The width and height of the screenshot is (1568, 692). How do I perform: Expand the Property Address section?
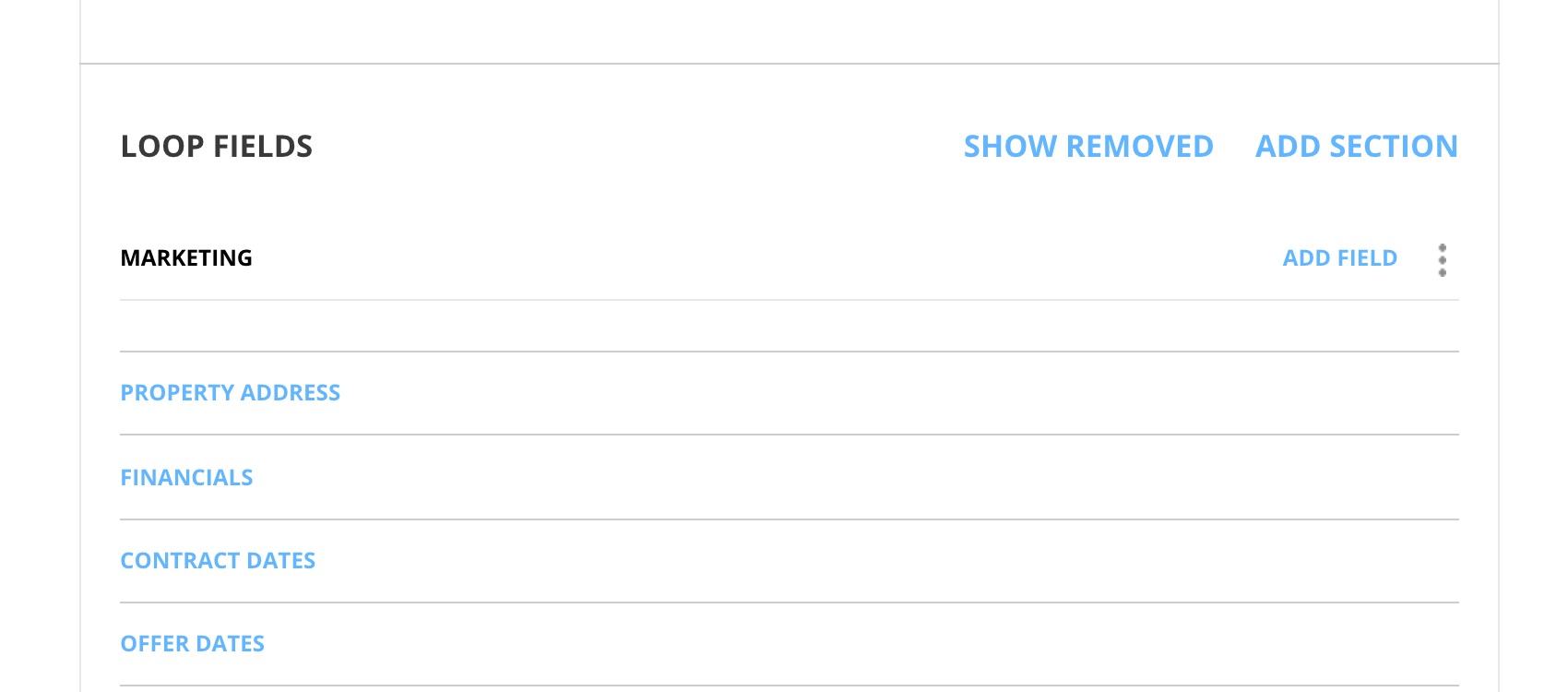click(x=230, y=393)
